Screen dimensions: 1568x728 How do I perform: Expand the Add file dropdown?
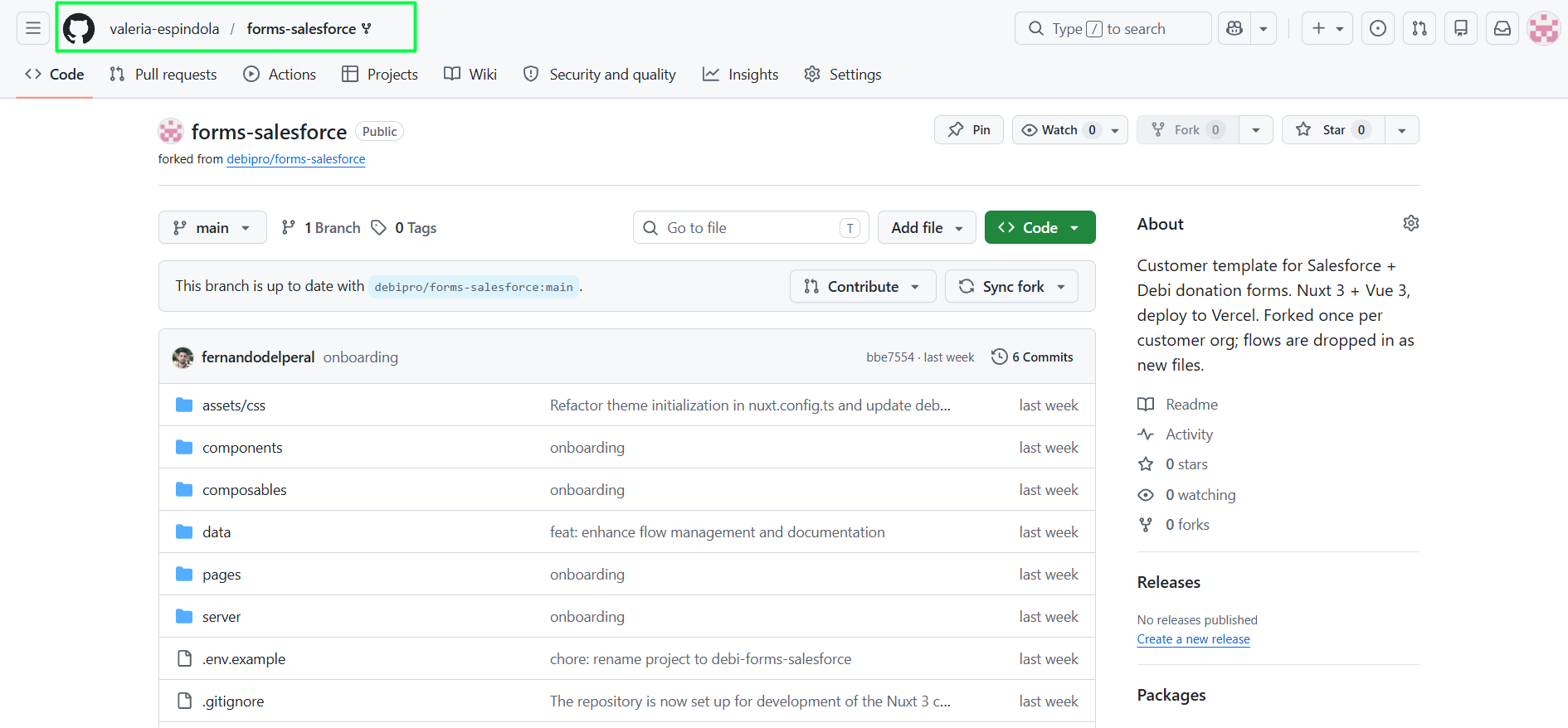click(x=927, y=227)
